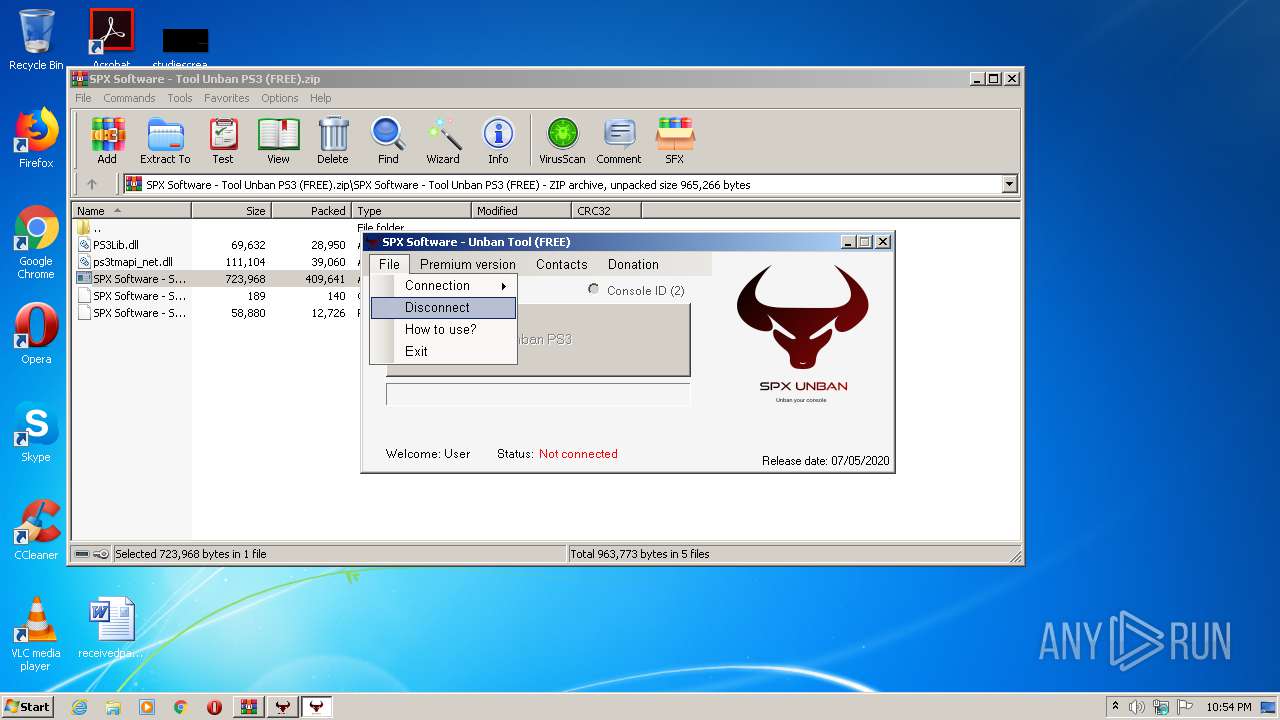The image size is (1280, 720).
Task: Click the taskbar clock showing 10:54 PM
Action: tap(1228, 707)
